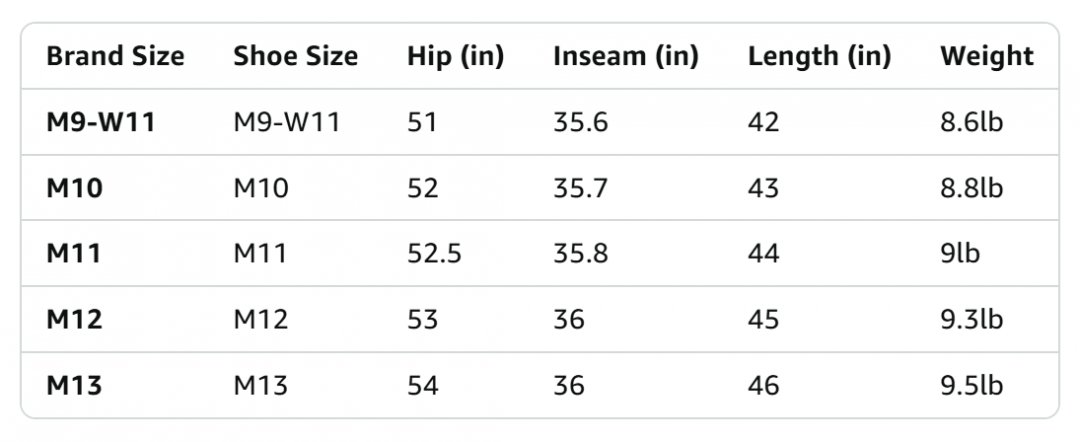Select the bold M12 brand size row label
The height and width of the screenshot is (442, 1080).
coord(74,319)
